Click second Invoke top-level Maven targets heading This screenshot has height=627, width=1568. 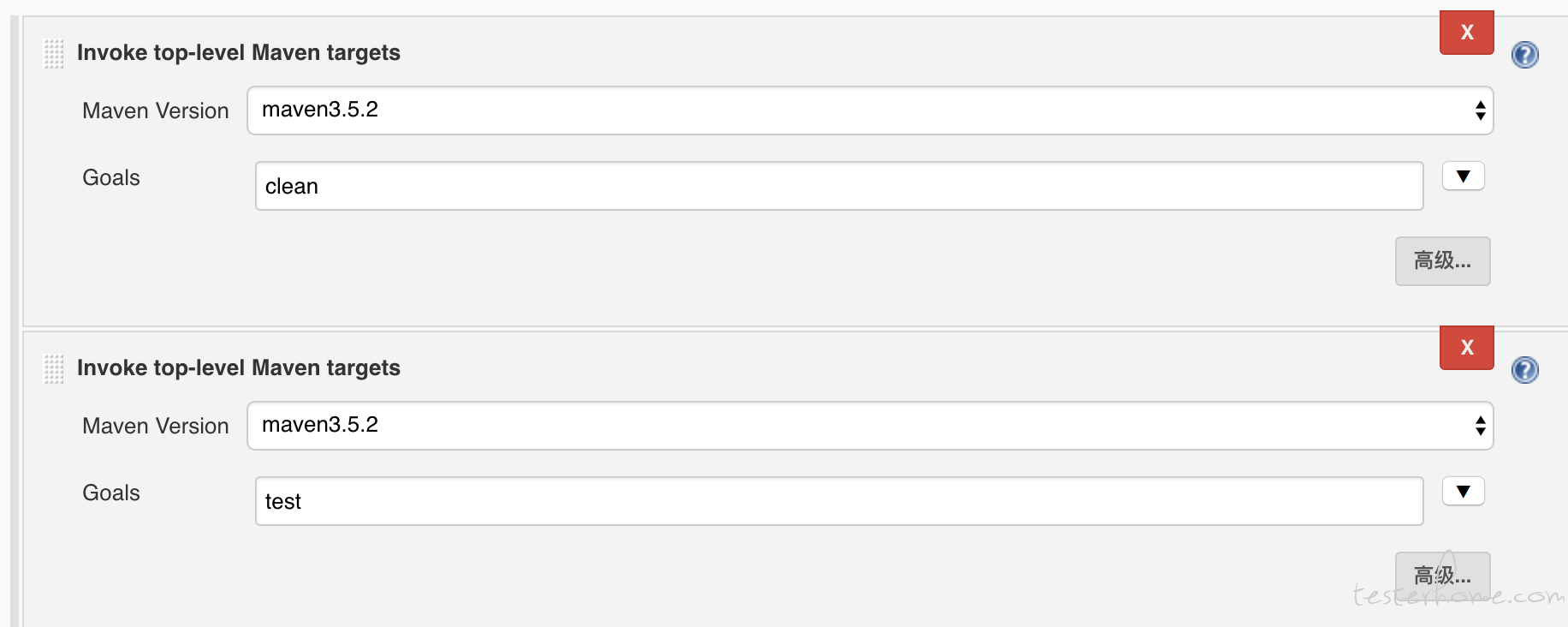239,368
